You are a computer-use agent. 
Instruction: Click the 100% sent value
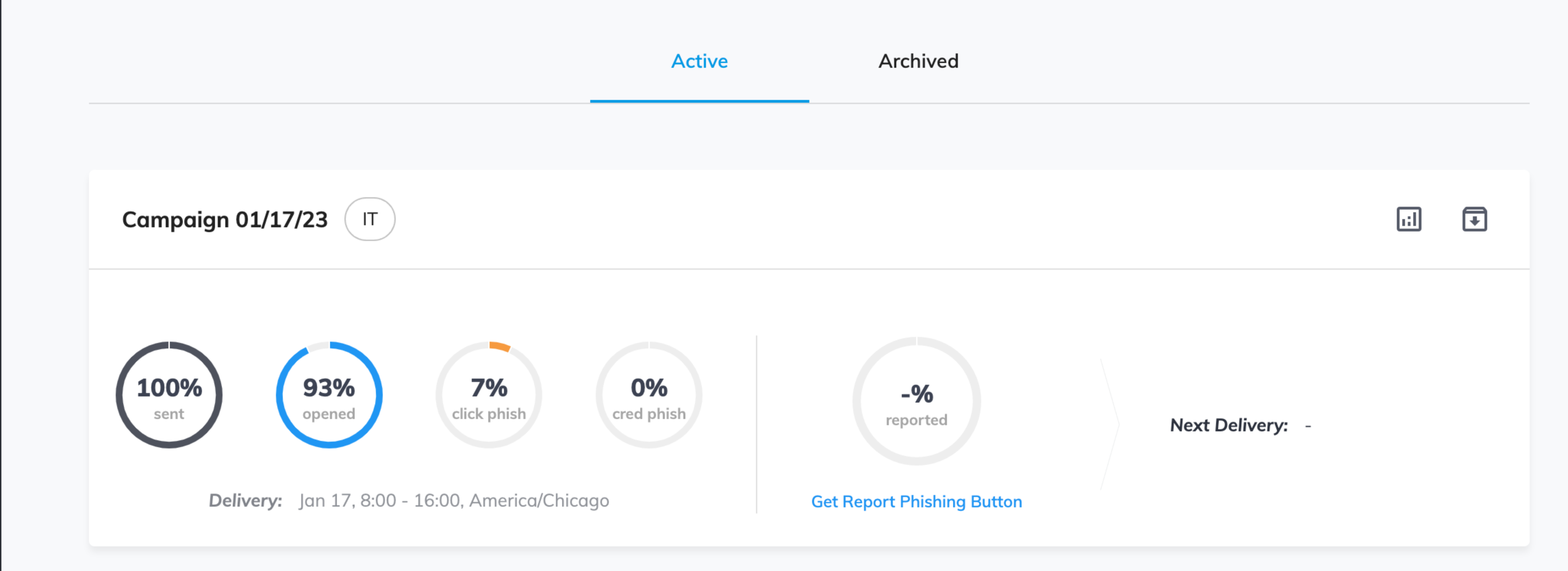[169, 388]
